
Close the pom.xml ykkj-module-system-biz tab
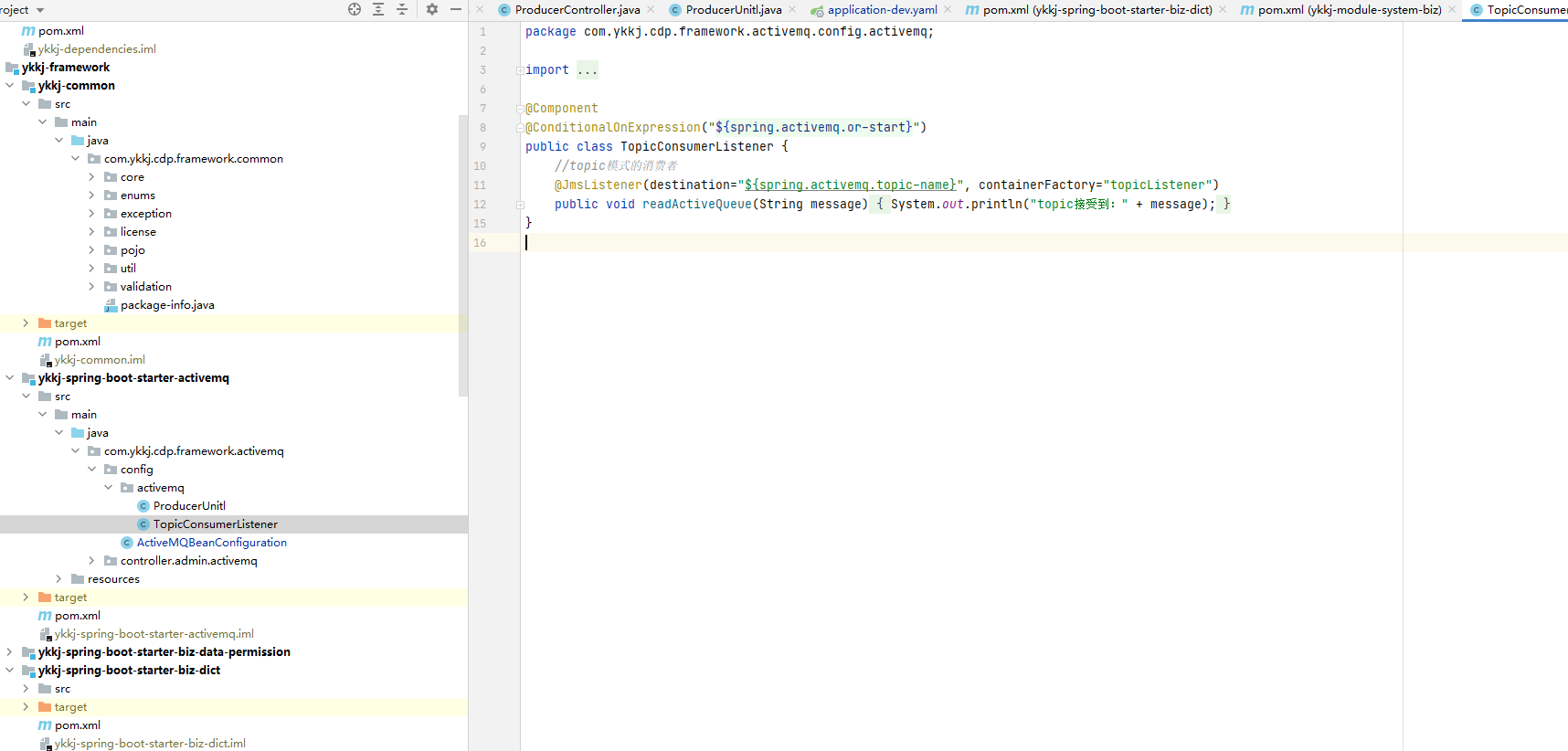1452,9
